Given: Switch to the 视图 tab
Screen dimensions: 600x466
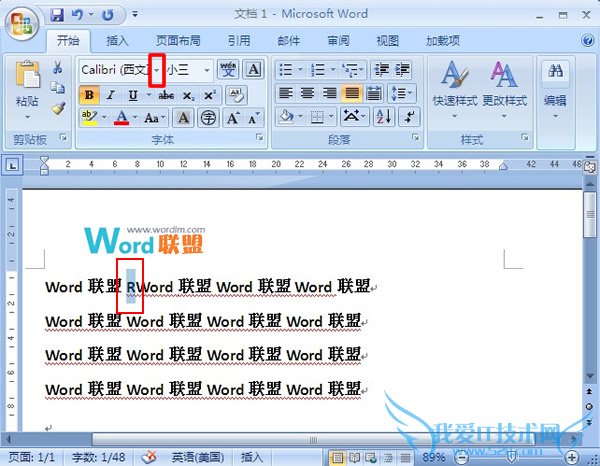Looking at the screenshot, I should tap(388, 41).
